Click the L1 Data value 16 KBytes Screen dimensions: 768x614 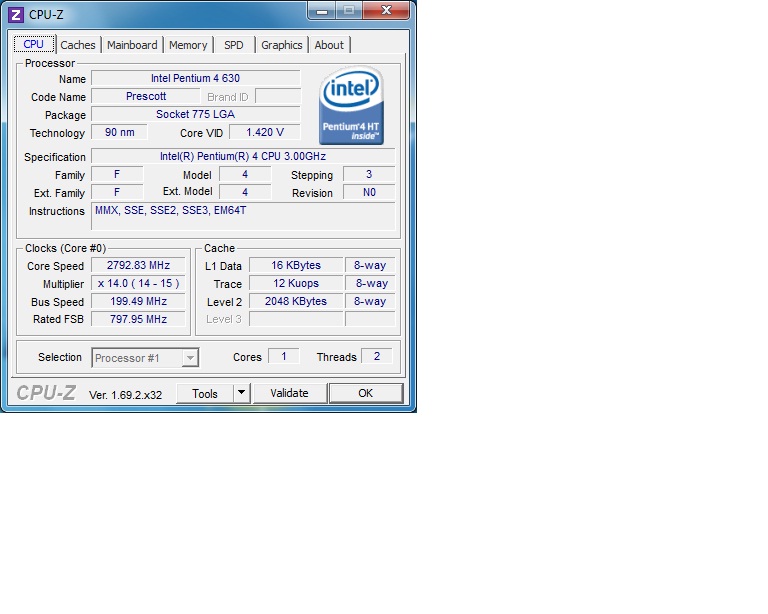coord(296,265)
